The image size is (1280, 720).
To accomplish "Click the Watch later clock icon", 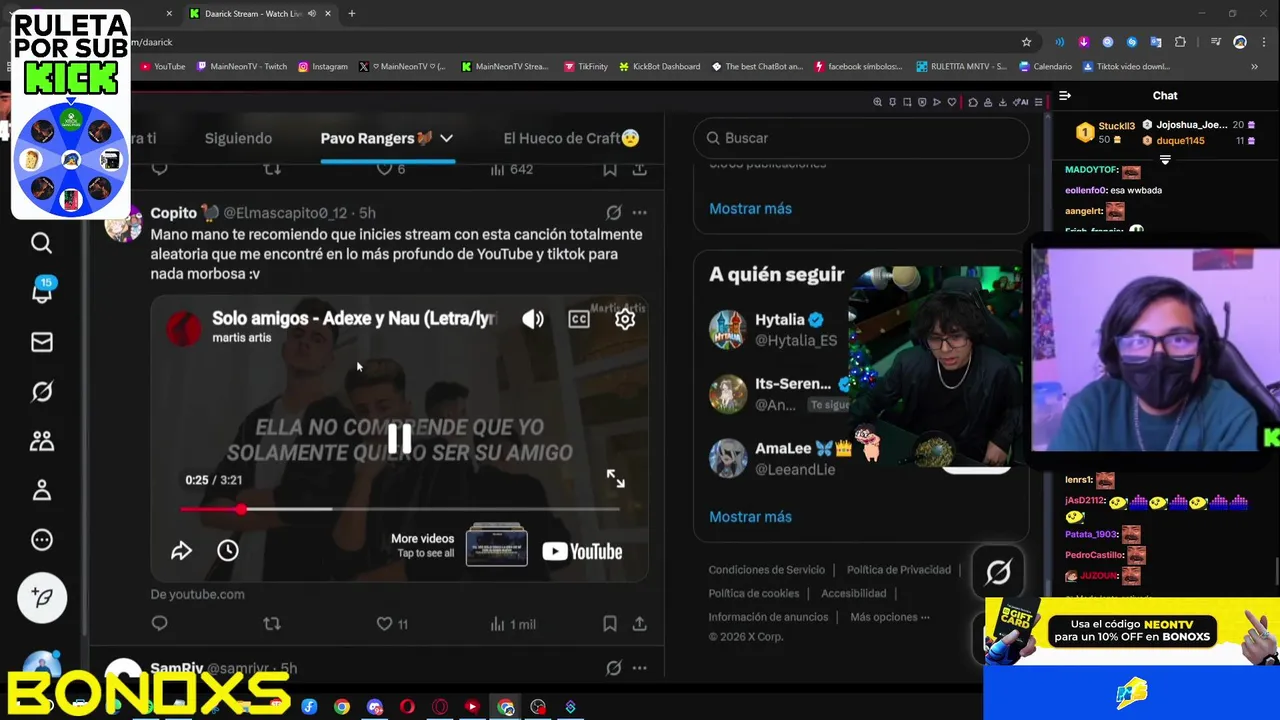I will 228,551.
